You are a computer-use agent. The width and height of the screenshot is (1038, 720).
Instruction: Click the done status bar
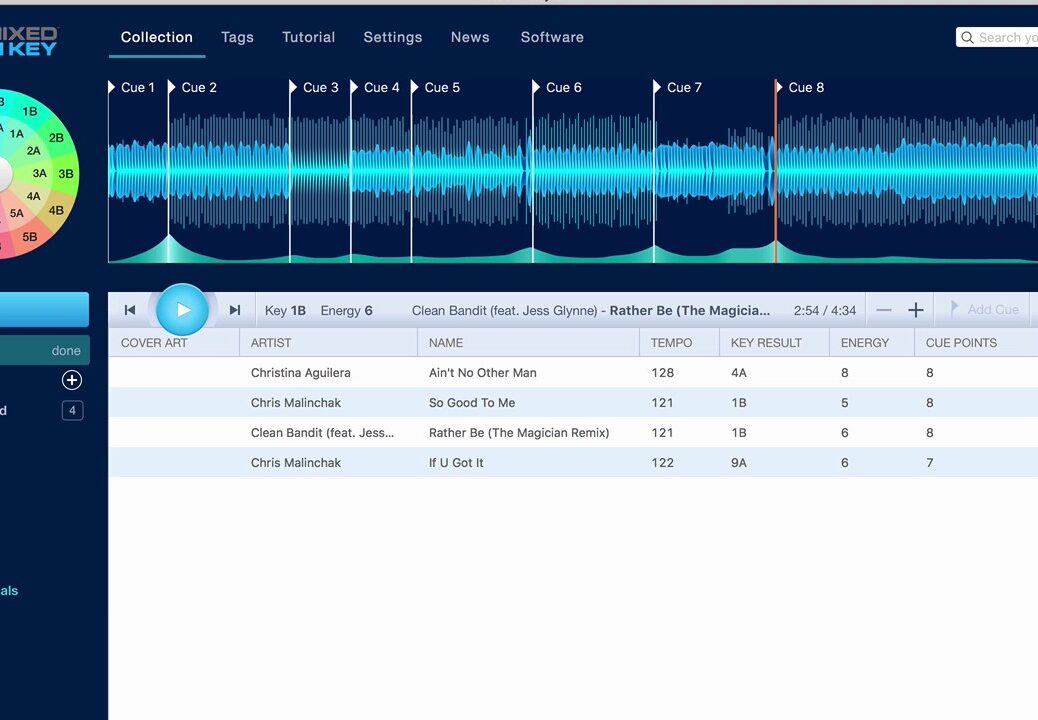(44, 350)
